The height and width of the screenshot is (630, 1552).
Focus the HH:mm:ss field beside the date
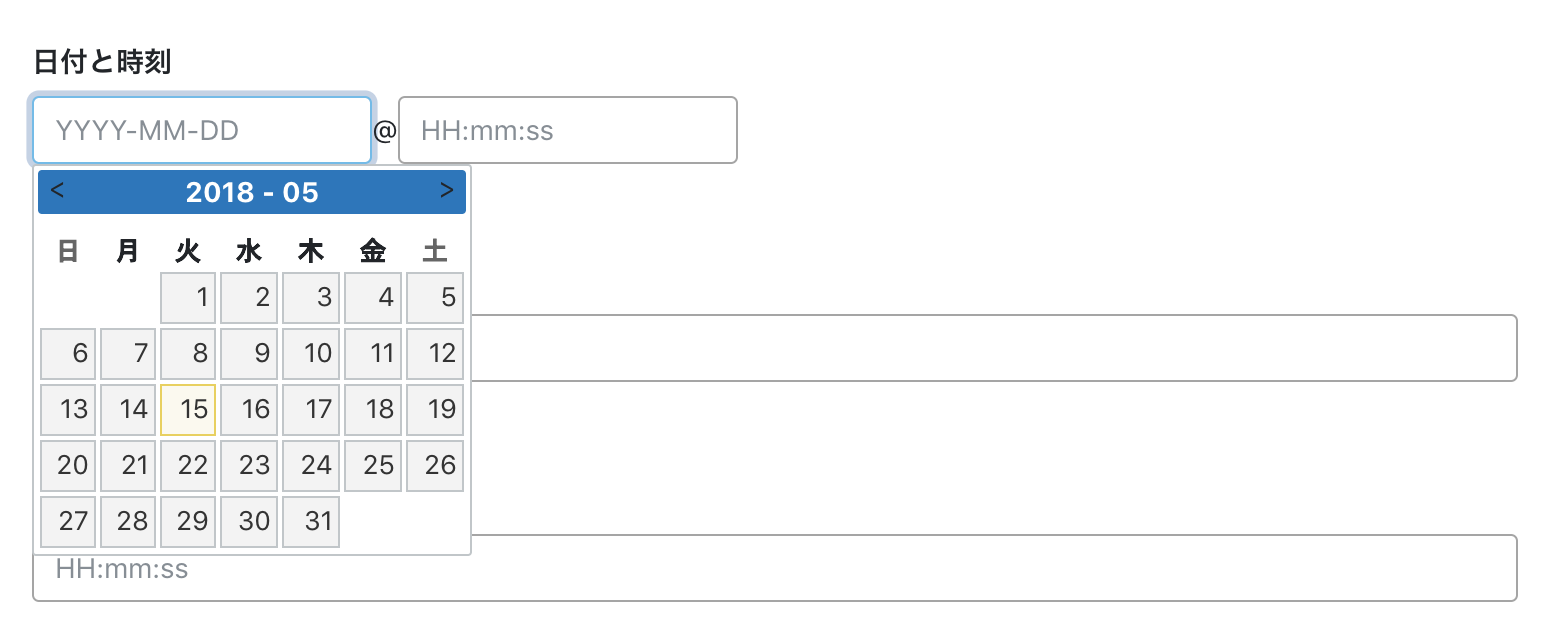coord(567,130)
